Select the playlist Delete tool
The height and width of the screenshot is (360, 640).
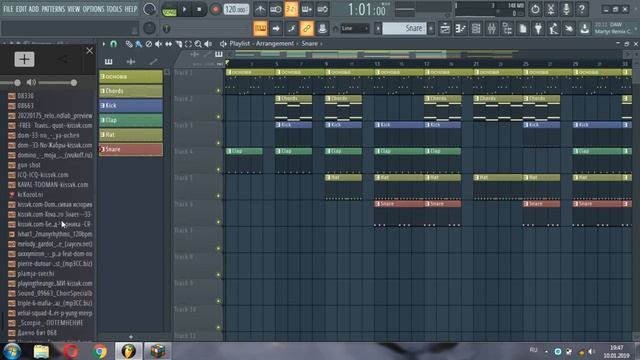point(149,44)
